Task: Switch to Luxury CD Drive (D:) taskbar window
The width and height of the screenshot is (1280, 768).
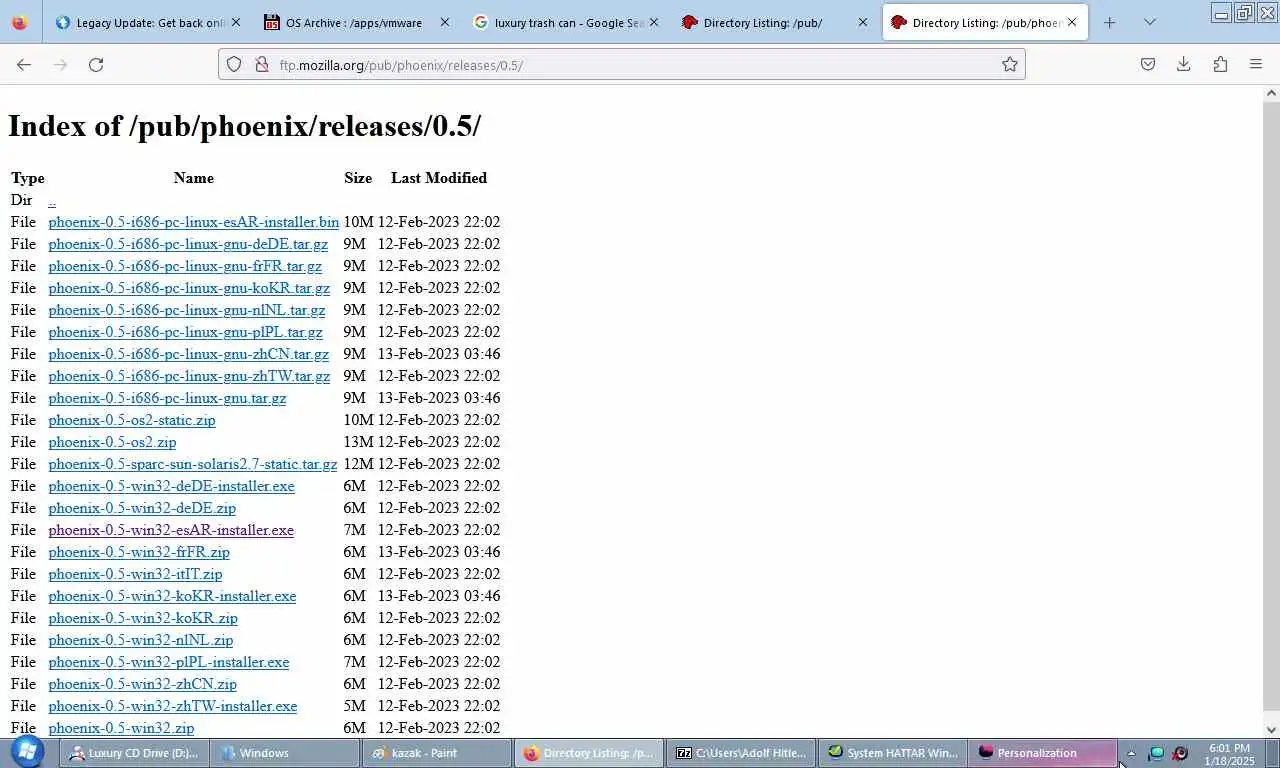Action: 134,753
